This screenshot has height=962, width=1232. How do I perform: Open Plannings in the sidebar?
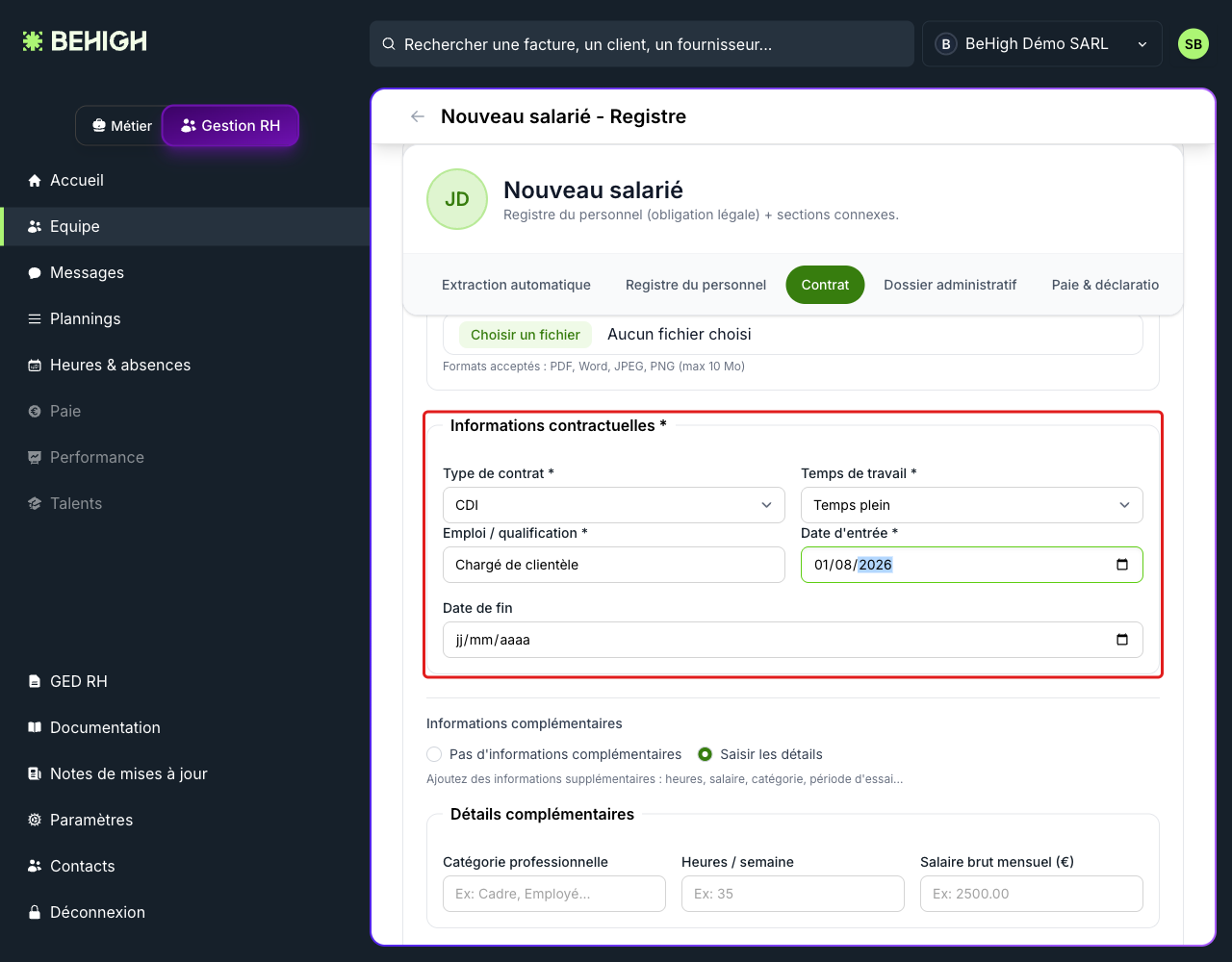[x=185, y=318]
